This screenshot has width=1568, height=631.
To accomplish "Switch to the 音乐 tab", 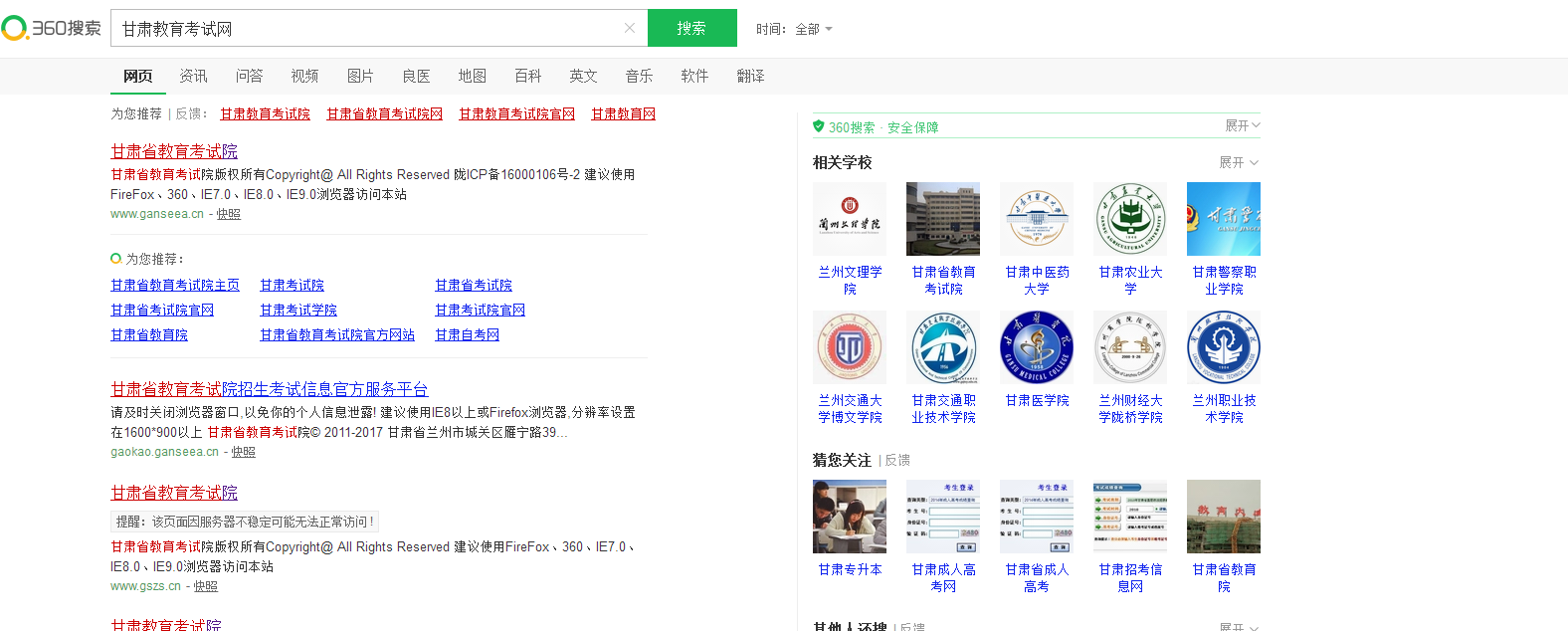I will [x=639, y=76].
